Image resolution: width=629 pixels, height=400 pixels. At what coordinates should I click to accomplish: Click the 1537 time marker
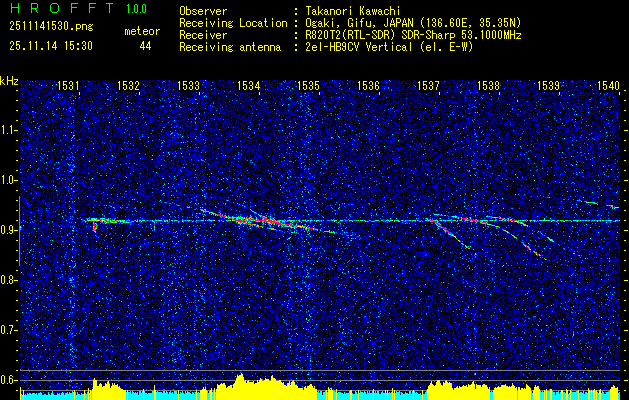pos(429,87)
